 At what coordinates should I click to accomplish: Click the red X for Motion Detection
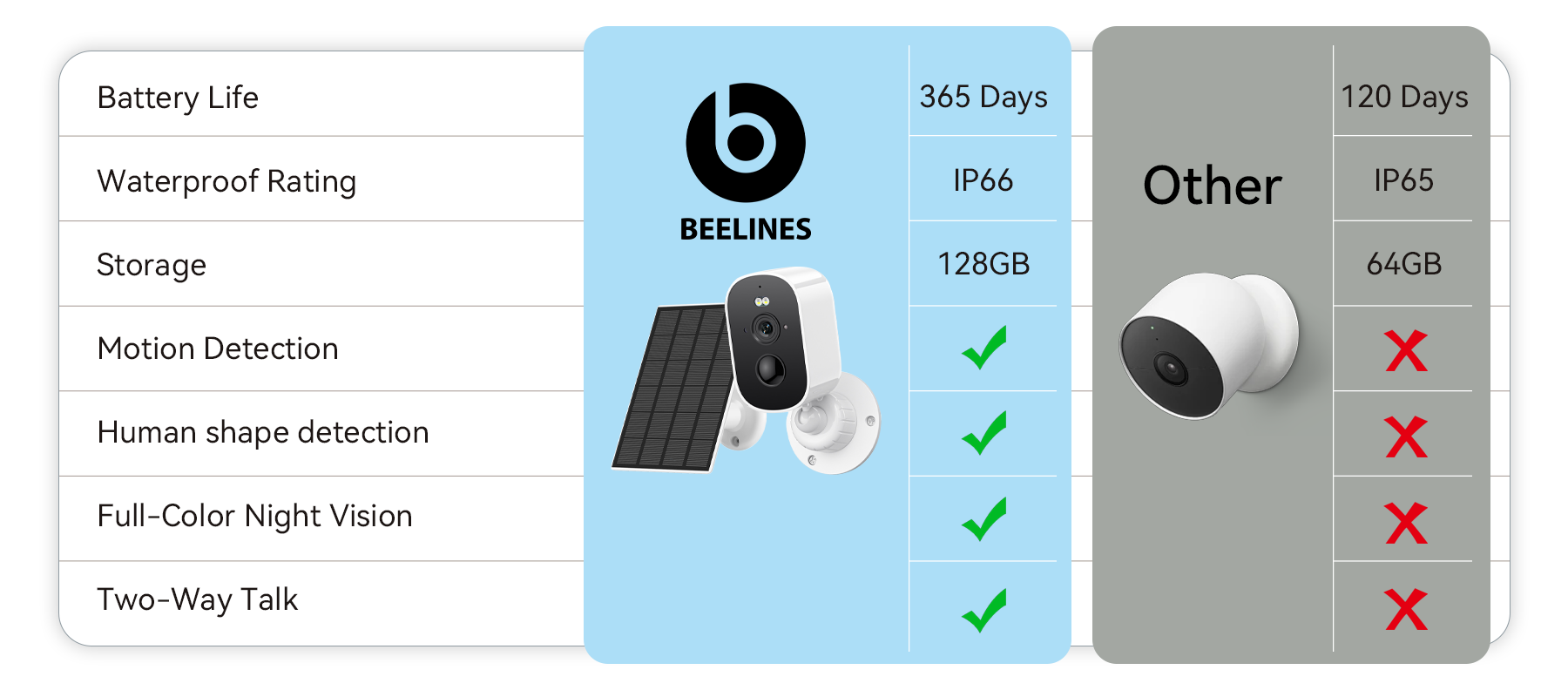(x=1405, y=351)
